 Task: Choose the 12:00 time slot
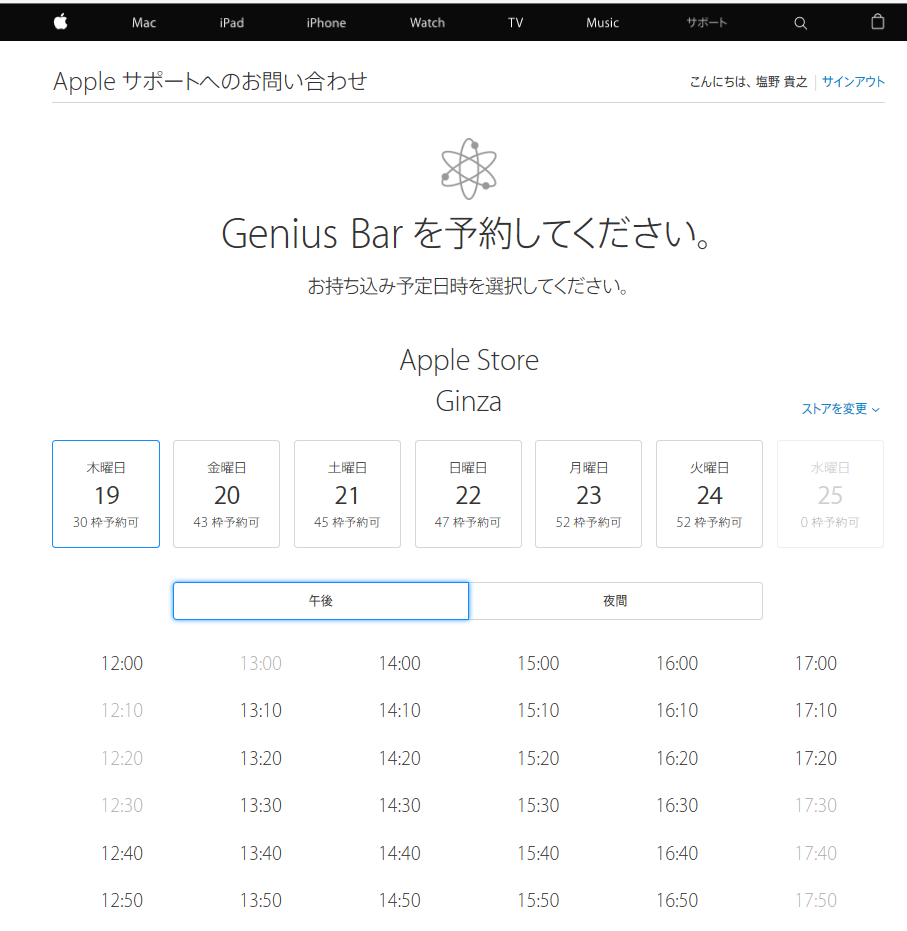coord(122,663)
